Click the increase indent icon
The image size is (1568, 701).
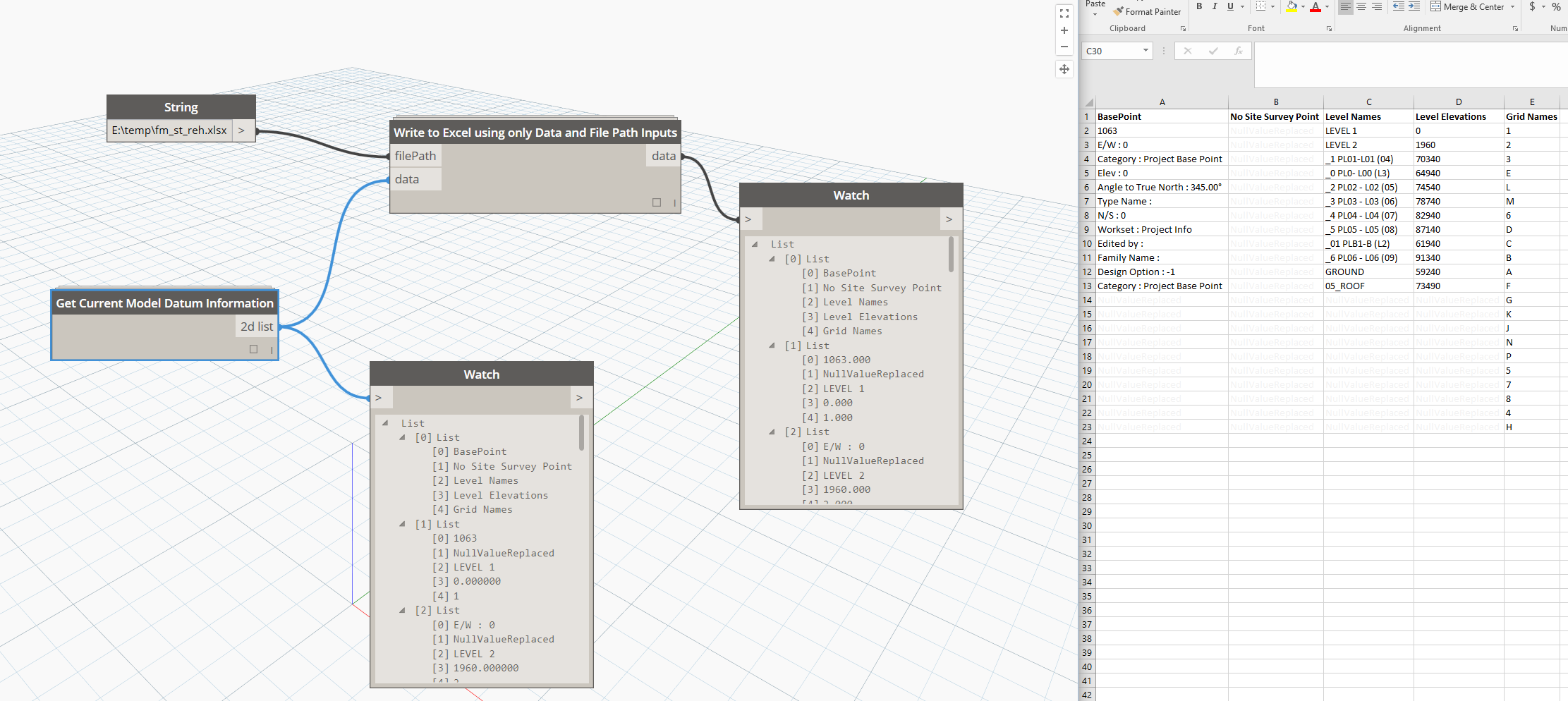(1414, 6)
